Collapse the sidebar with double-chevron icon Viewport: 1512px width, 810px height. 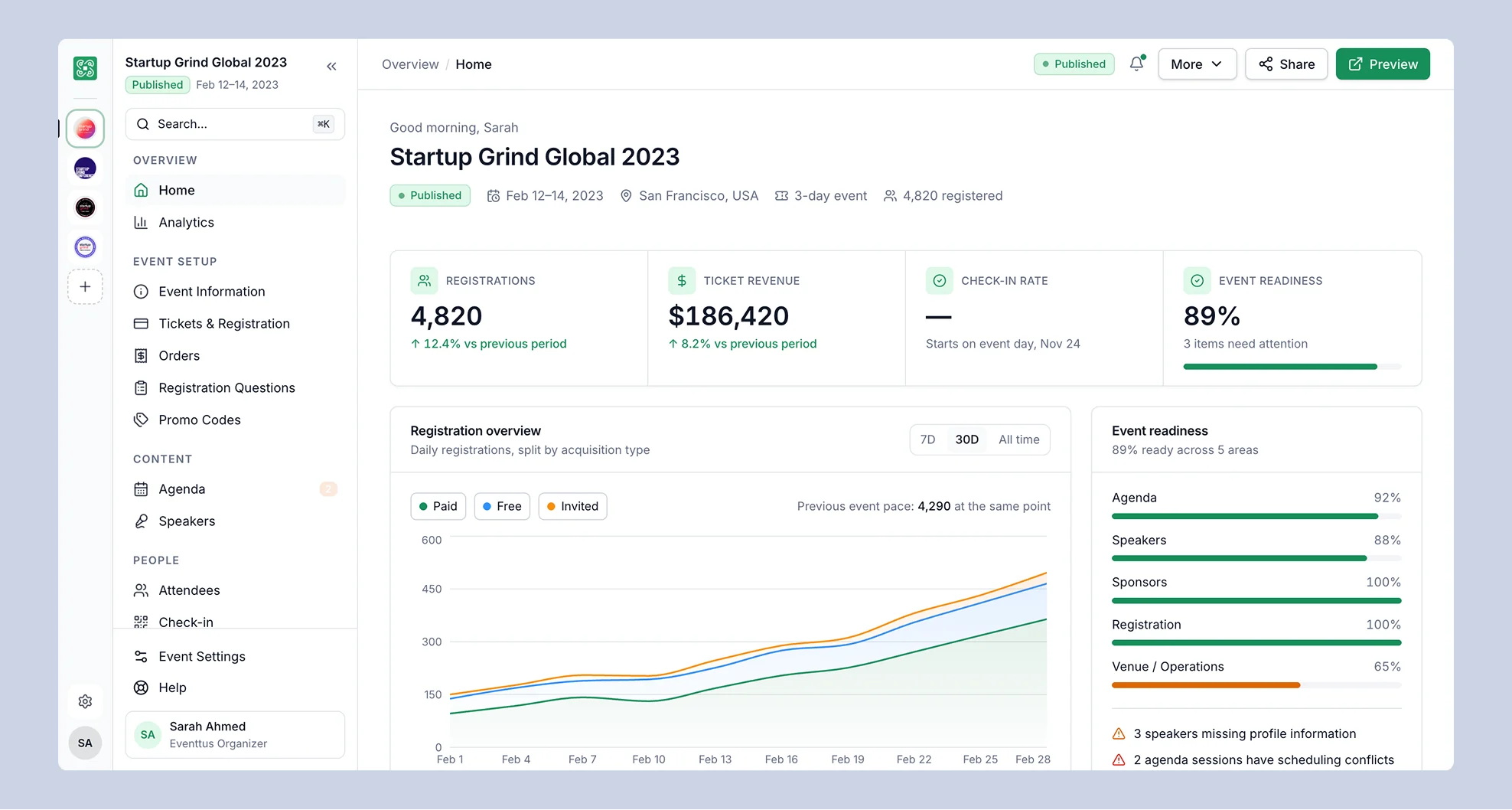[x=331, y=67]
